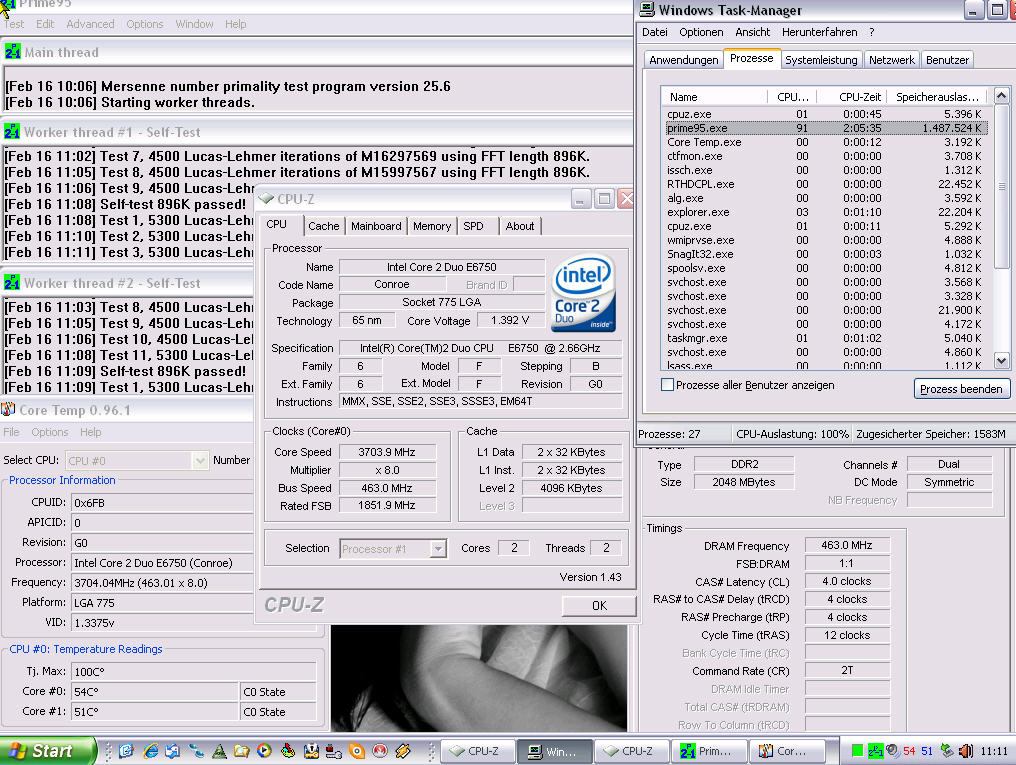Open the blue chain-link icon in quick launch
Image resolution: width=1016 pixels, height=765 pixels.
click(x=196, y=751)
